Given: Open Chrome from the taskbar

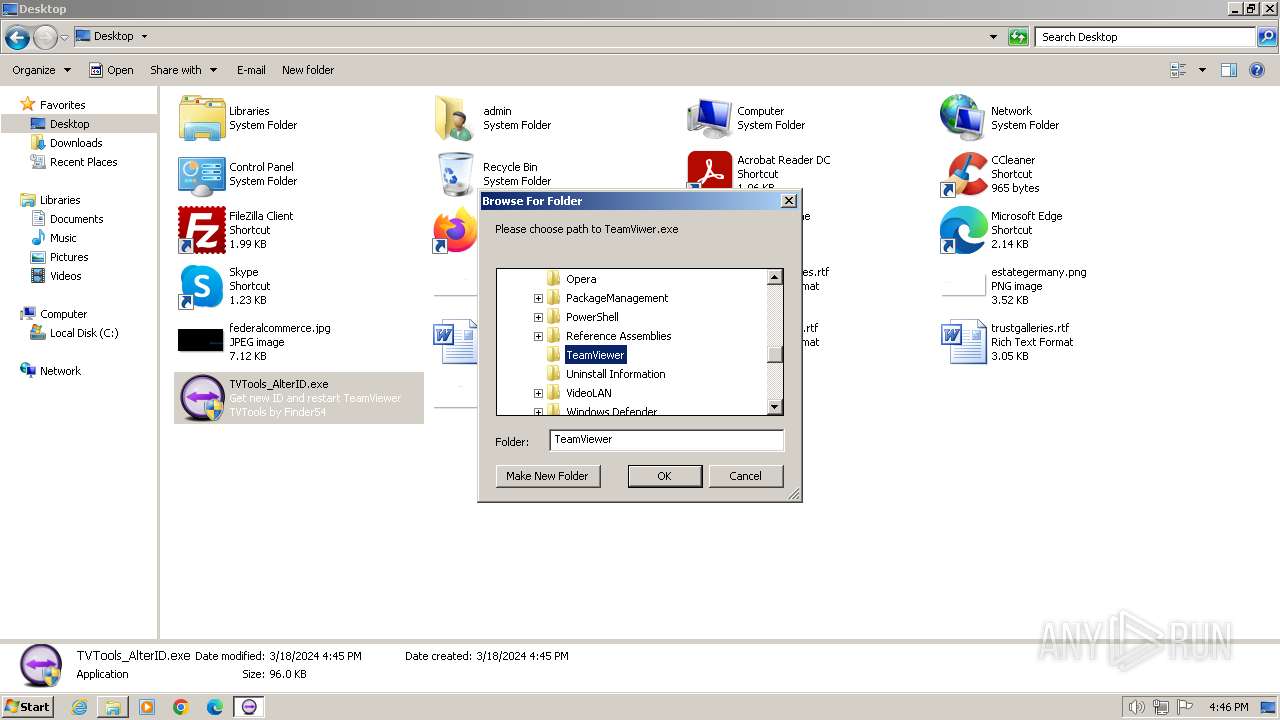Looking at the screenshot, I should point(181,707).
